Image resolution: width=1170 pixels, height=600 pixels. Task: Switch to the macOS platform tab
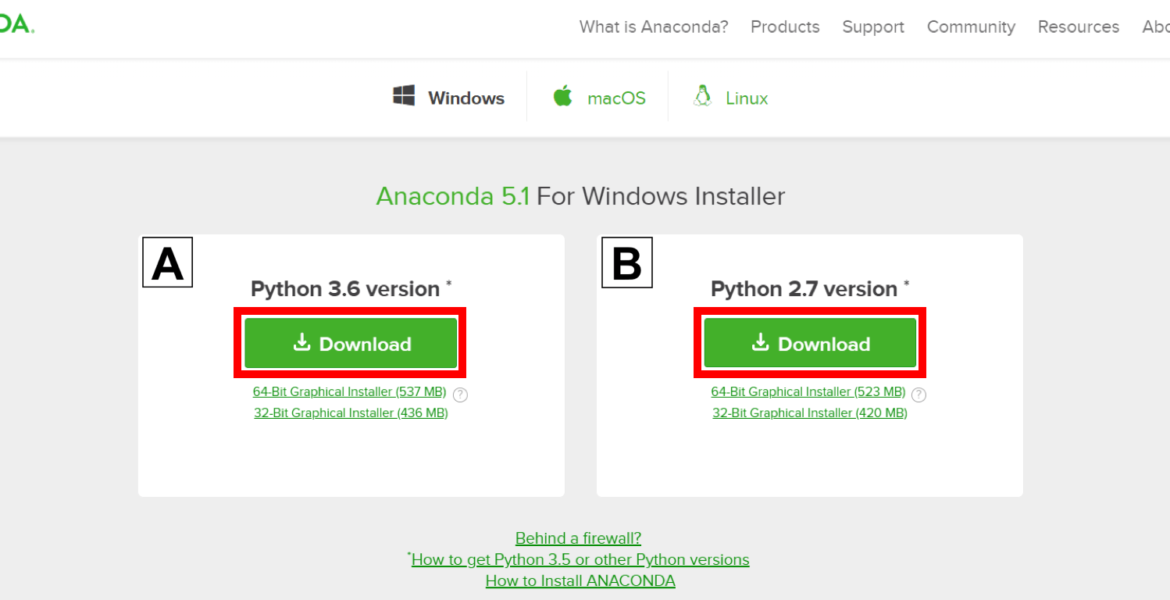tap(598, 97)
